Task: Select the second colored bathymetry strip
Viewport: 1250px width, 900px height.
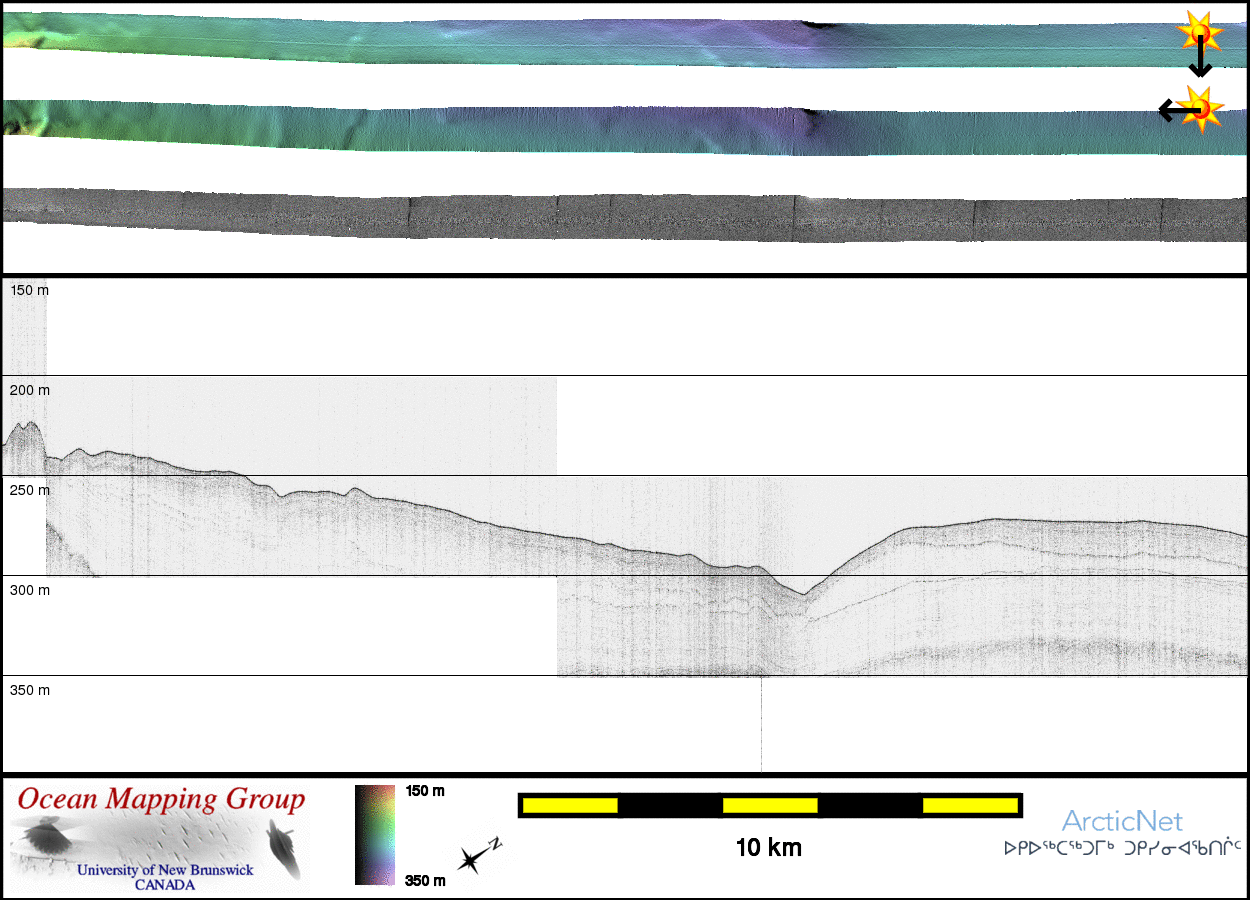Action: point(600,128)
